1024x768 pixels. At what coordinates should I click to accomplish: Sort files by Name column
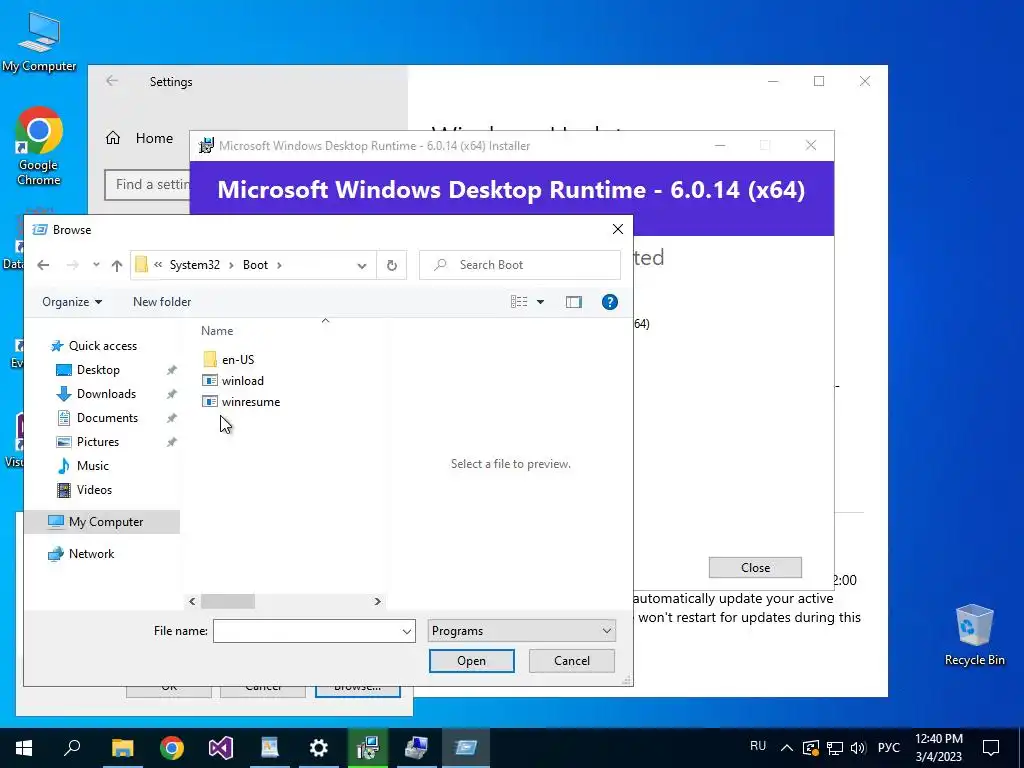pyautogui.click(x=217, y=331)
